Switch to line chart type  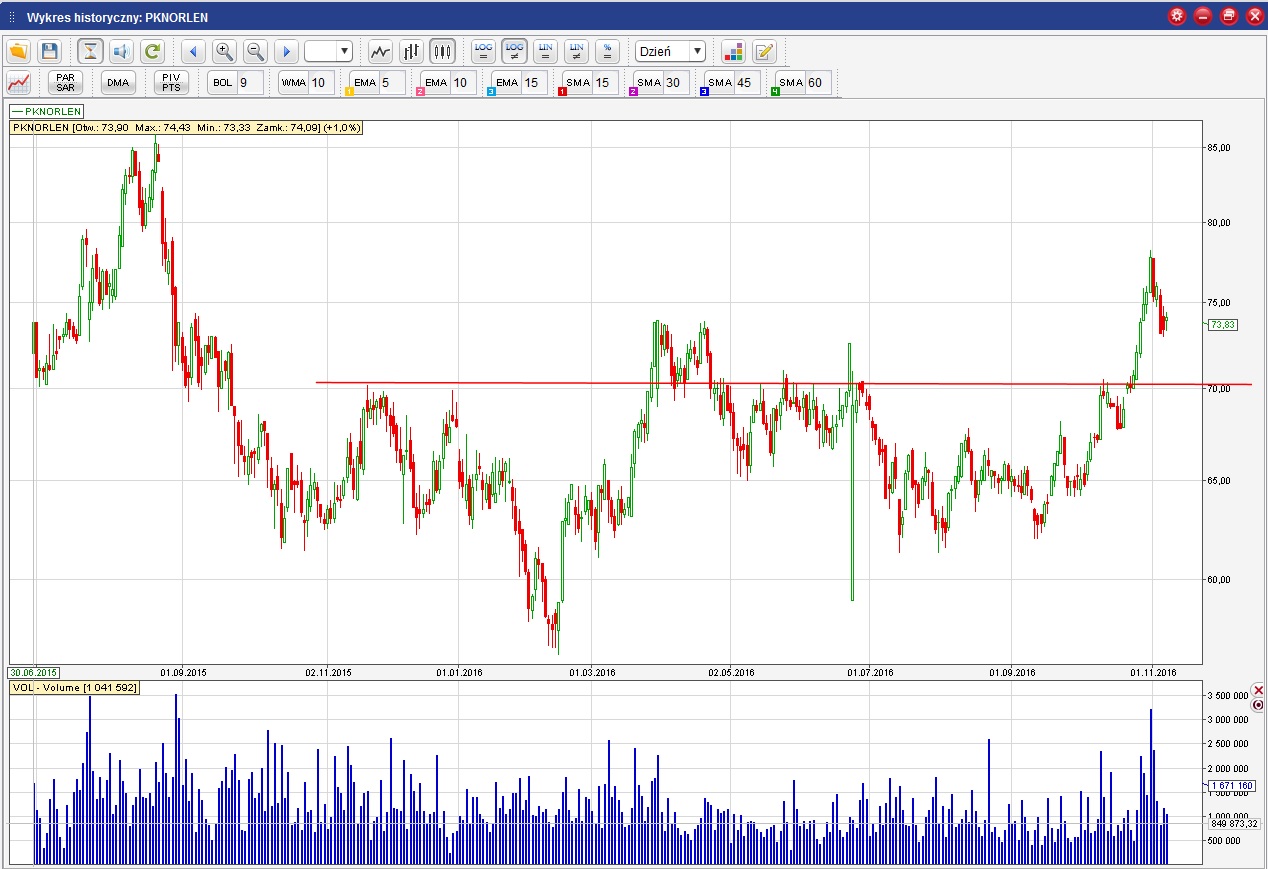[x=380, y=51]
